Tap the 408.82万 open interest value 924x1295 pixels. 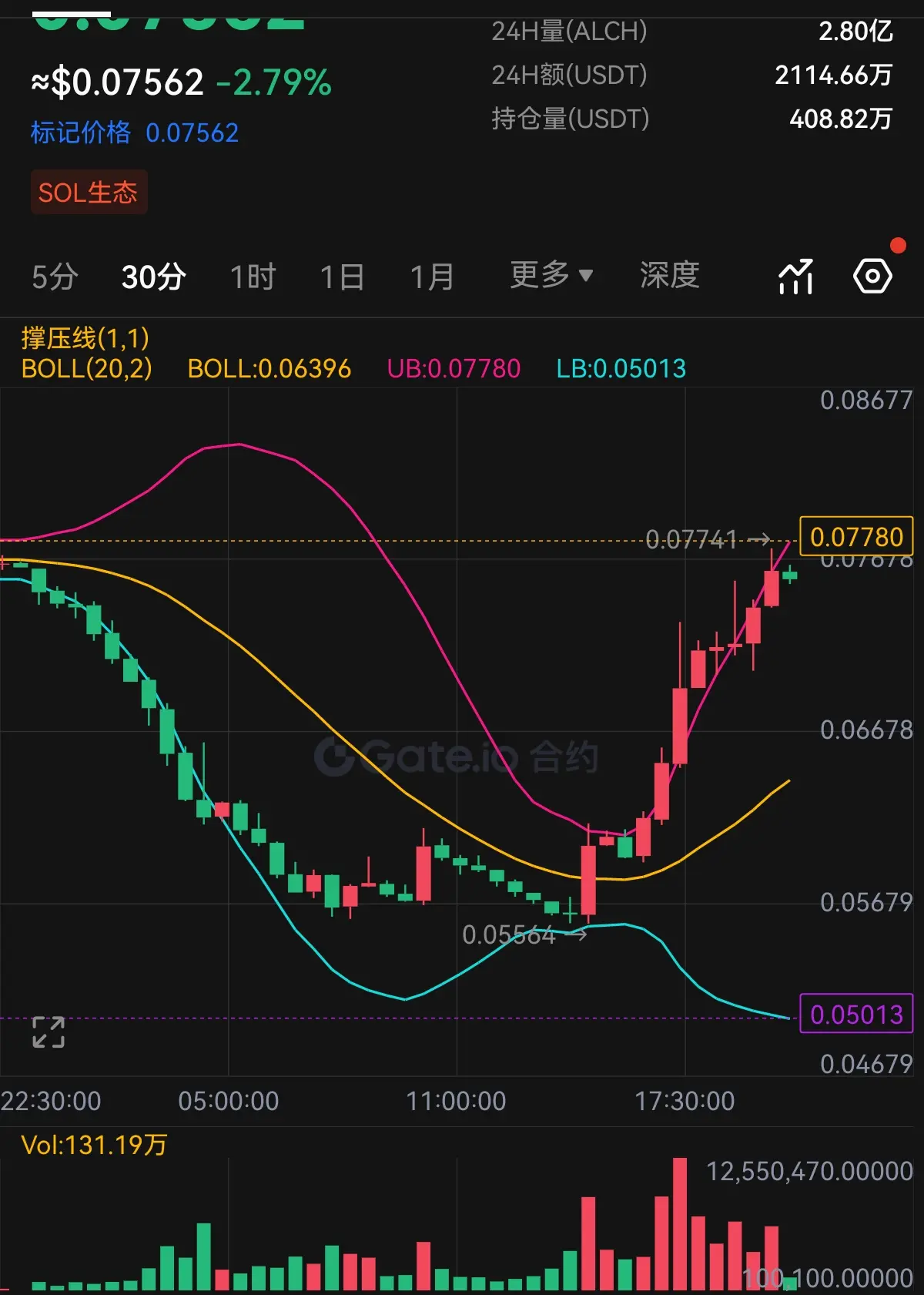point(841,119)
